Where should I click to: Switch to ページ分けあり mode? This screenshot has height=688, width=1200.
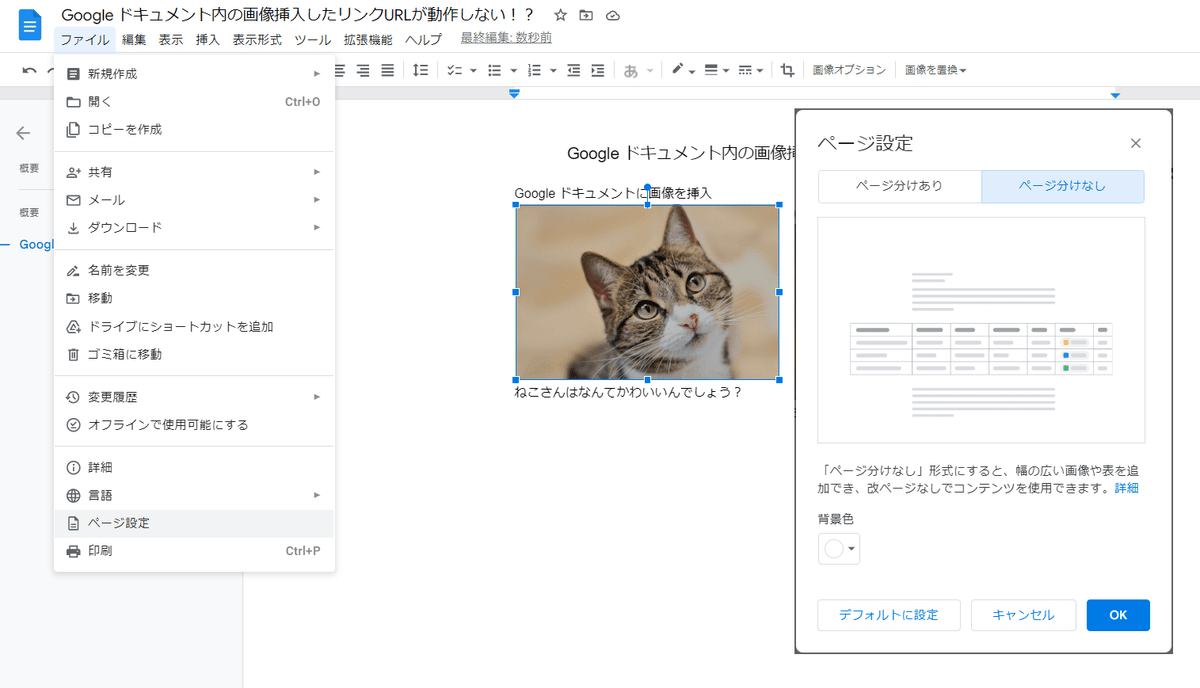click(899, 186)
